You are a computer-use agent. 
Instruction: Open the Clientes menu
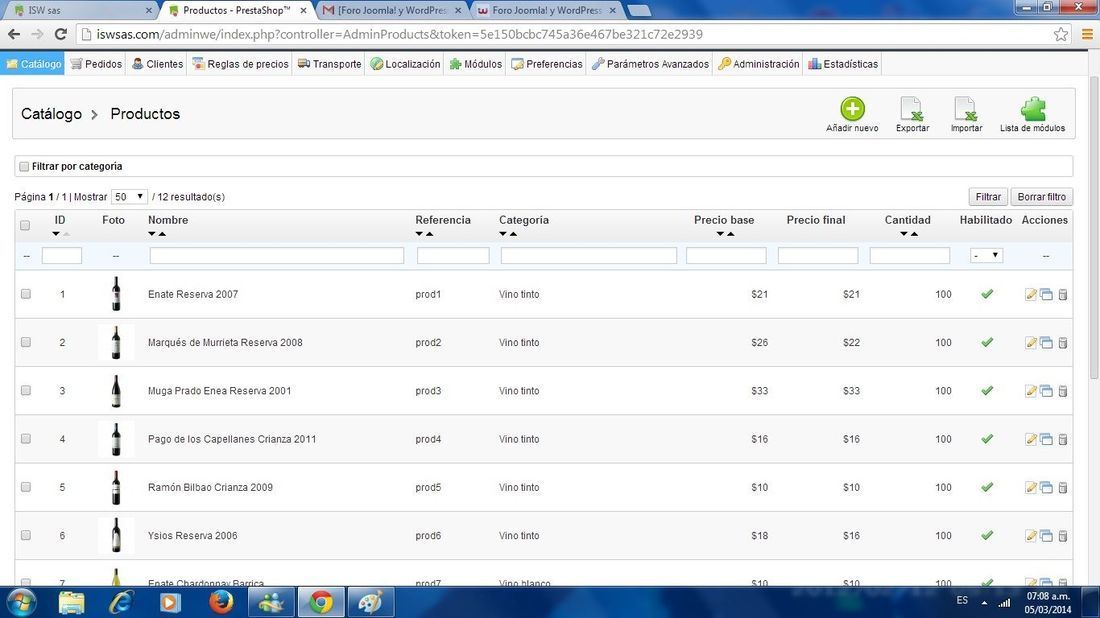tap(158, 64)
